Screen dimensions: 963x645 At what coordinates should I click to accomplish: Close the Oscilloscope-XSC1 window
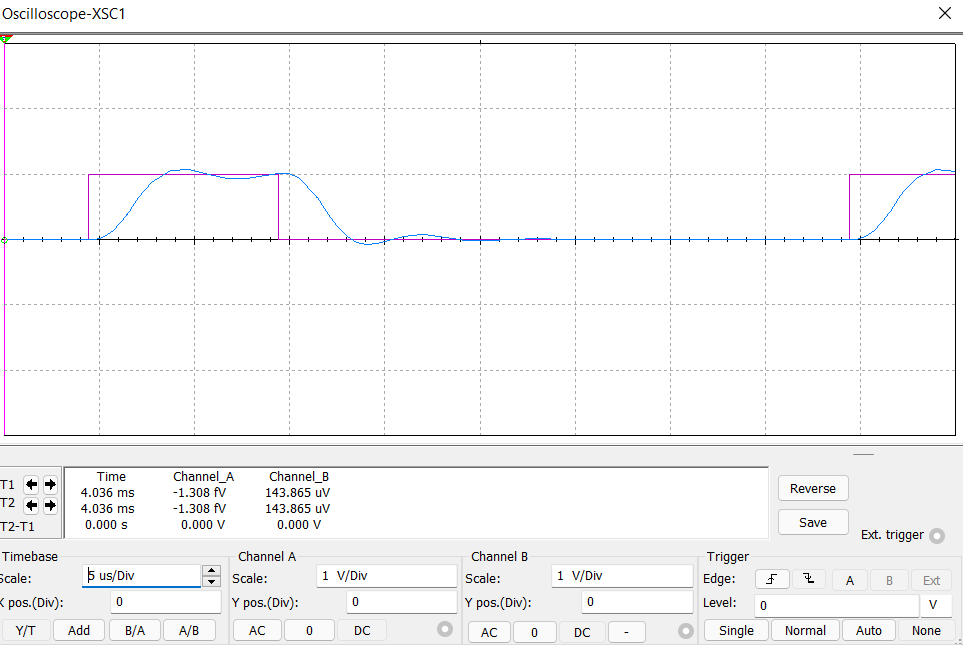tap(945, 13)
